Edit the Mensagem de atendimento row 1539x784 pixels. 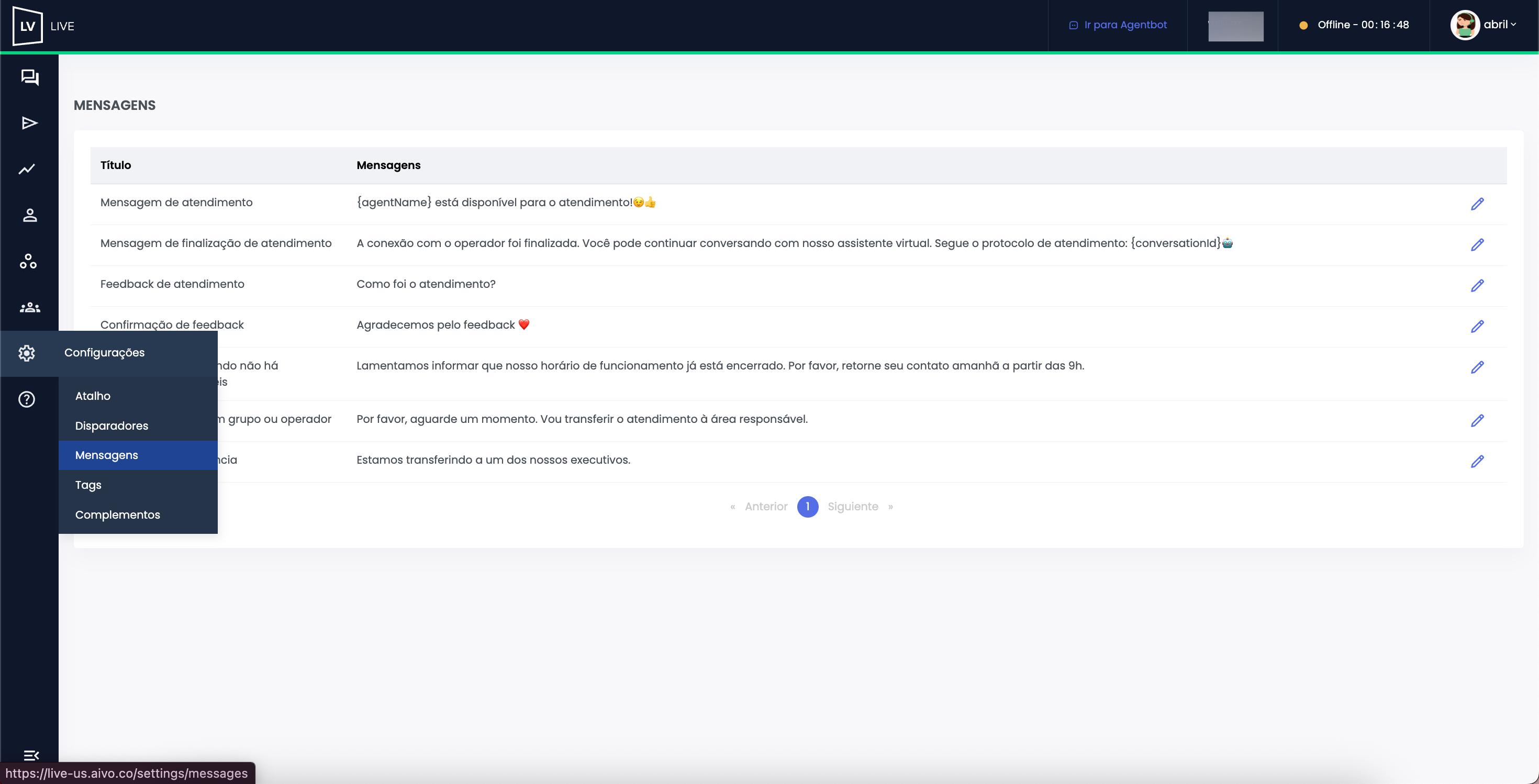point(1477,204)
